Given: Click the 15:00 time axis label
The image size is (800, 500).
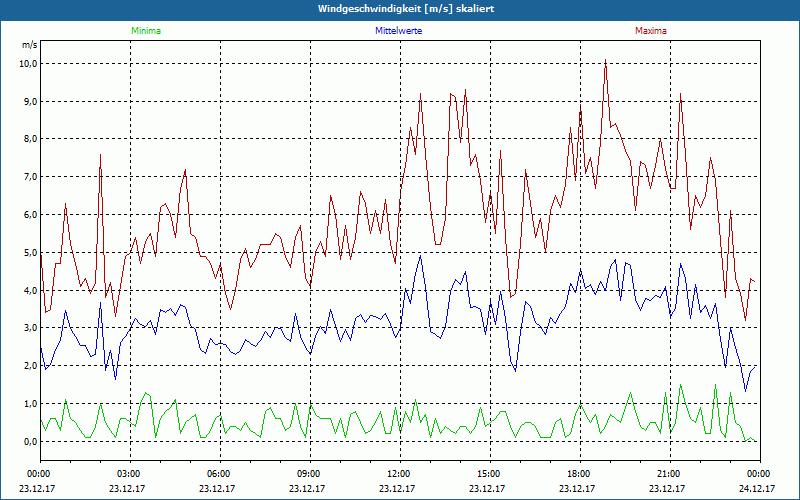Looking at the screenshot, I should click(x=488, y=474).
